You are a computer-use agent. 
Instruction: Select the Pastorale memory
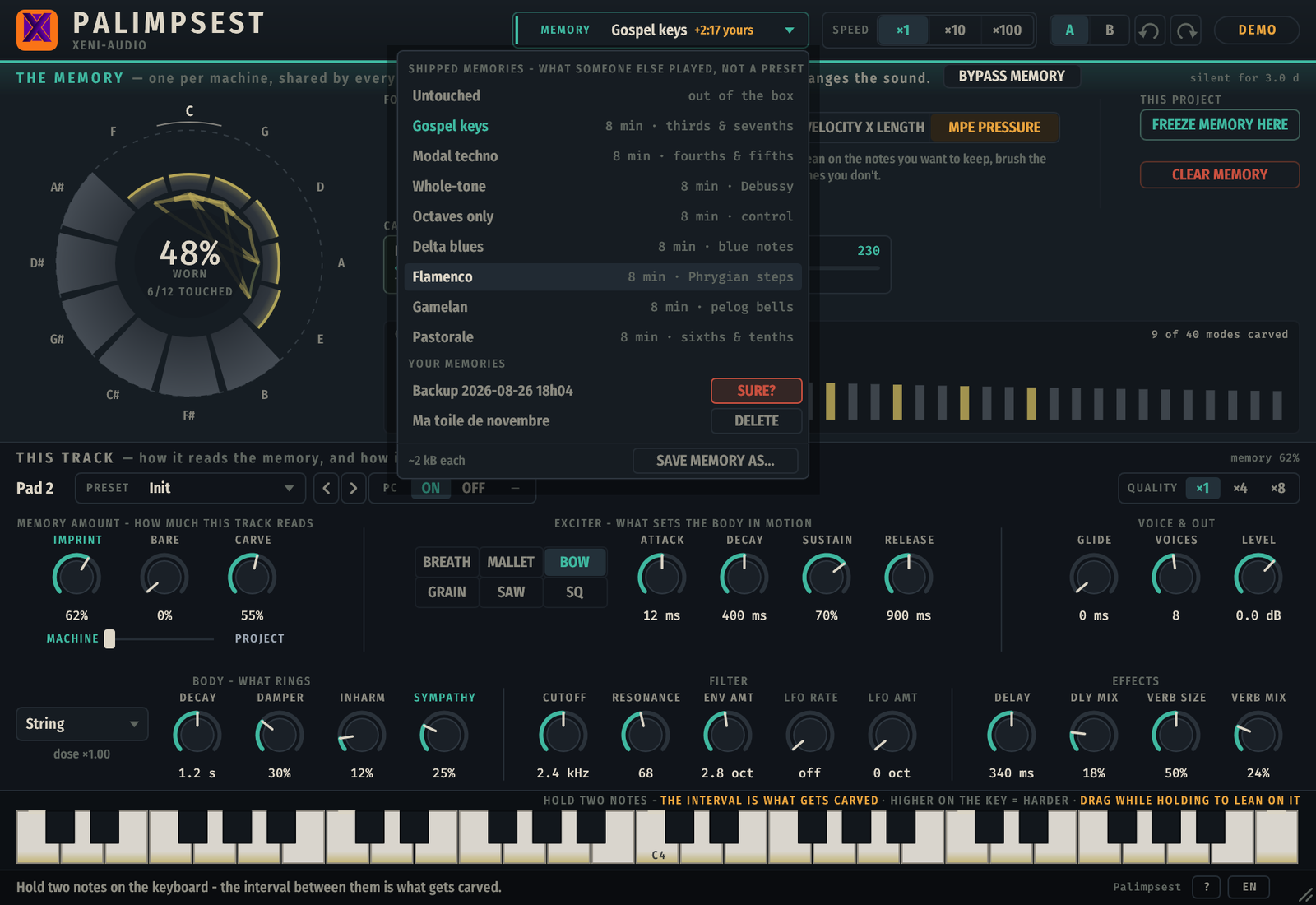tap(603, 337)
